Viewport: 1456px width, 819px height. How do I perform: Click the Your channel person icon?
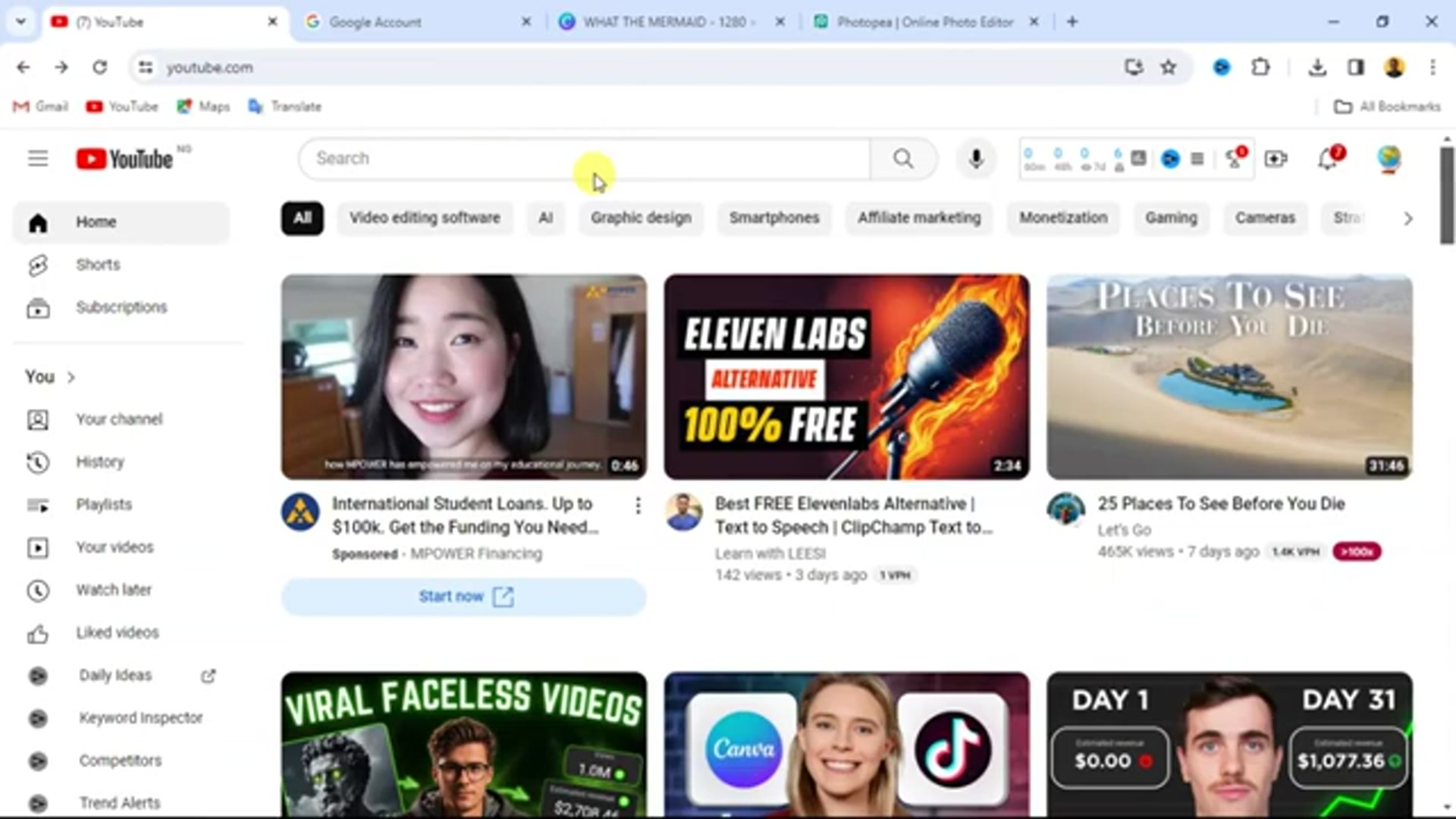[38, 419]
